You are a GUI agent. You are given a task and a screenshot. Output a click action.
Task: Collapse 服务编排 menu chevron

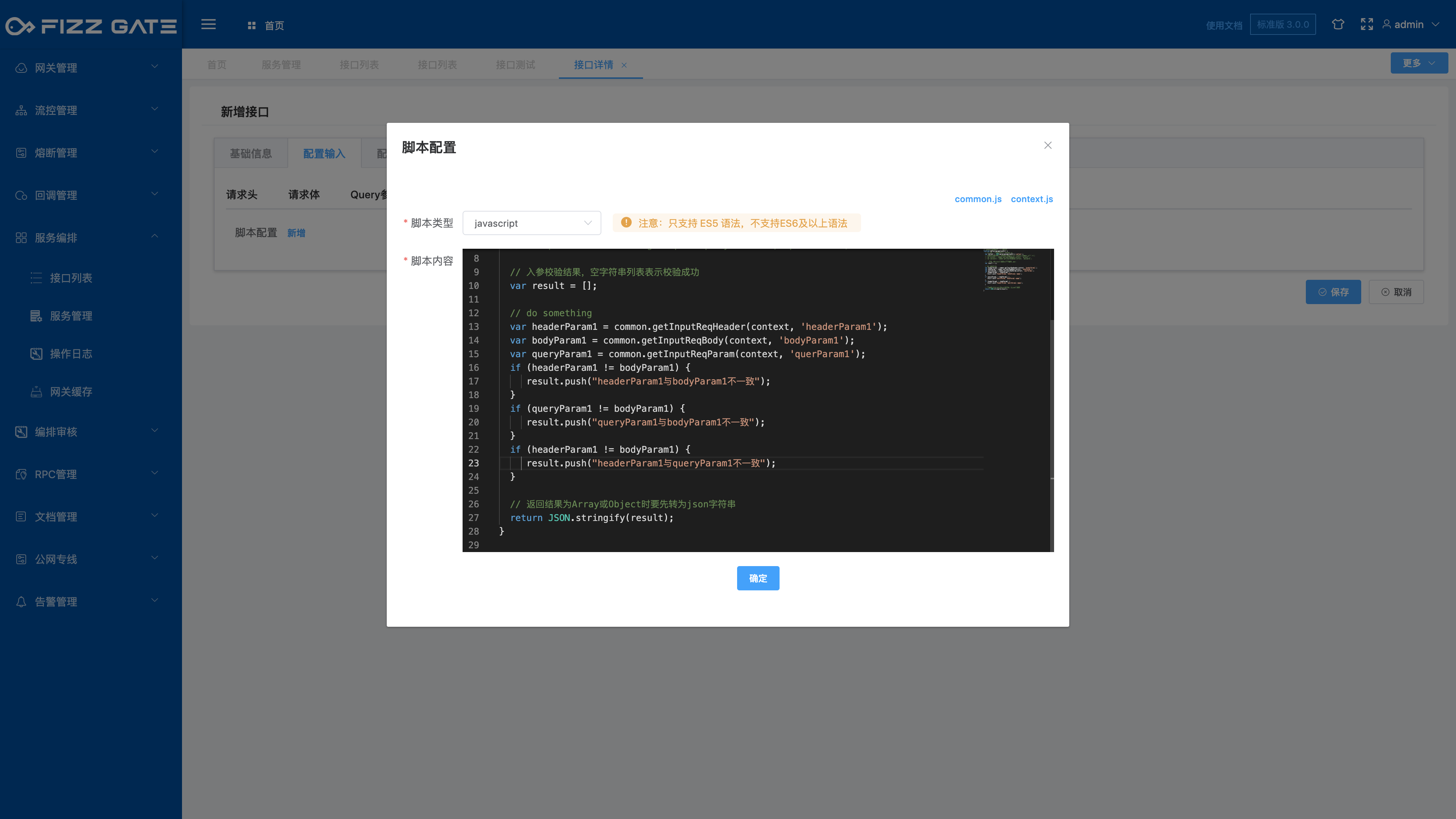pyautogui.click(x=155, y=236)
